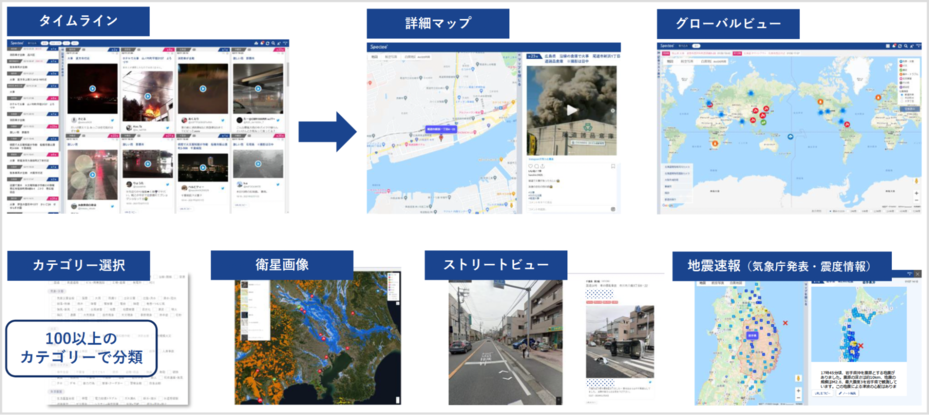The height and width of the screenshot is (415, 929).
Task: Click pencil note button under earthquake text
Action: coord(849,393)
